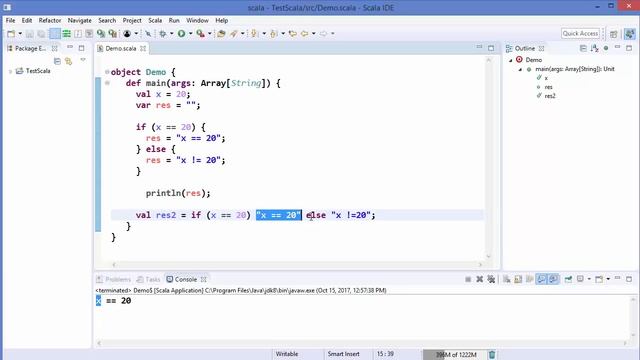Open the New wizard toolbar icon
The width and height of the screenshot is (640, 360).
coord(11,34)
